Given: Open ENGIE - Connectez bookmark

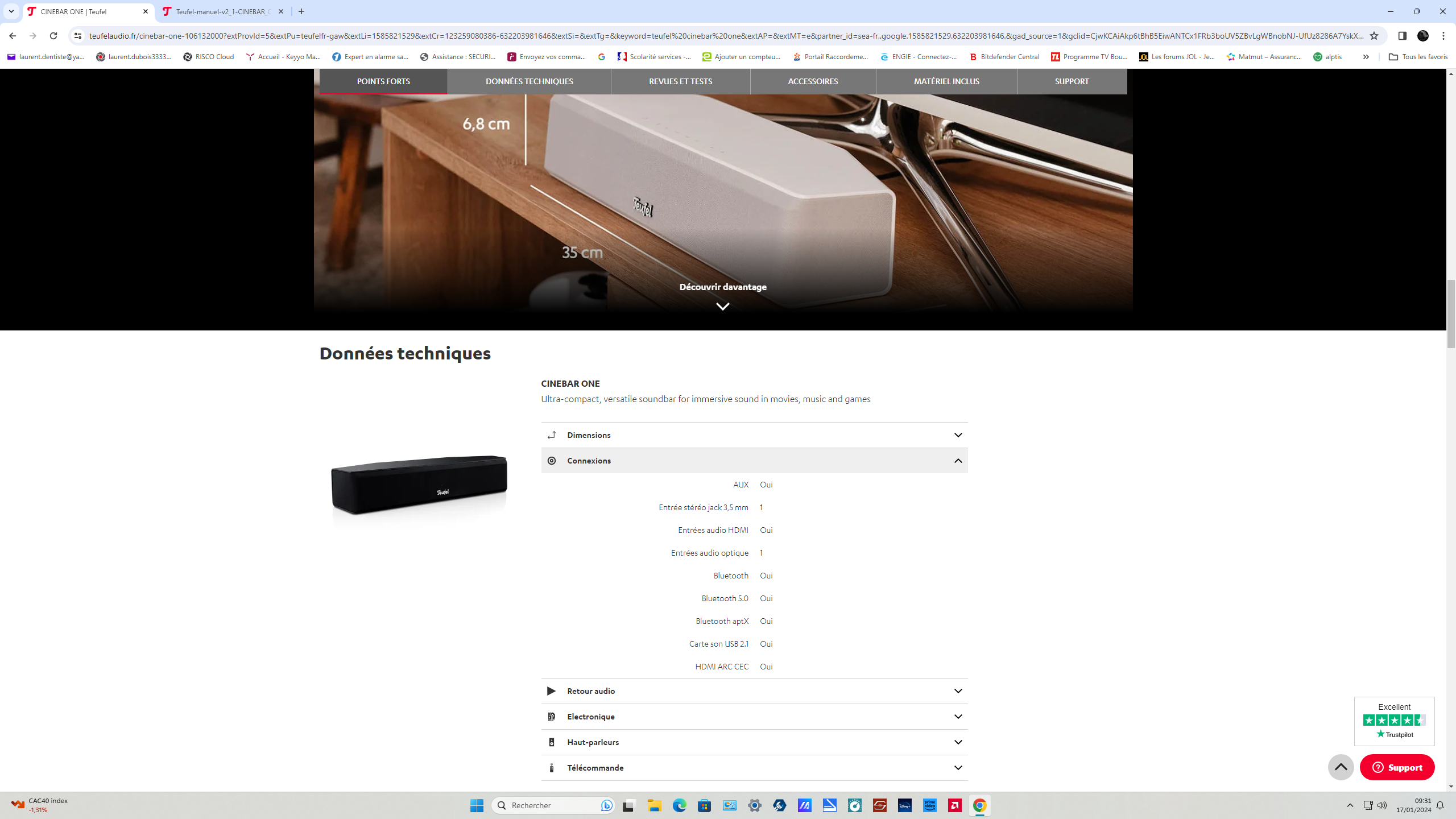Looking at the screenshot, I should tap(919, 57).
